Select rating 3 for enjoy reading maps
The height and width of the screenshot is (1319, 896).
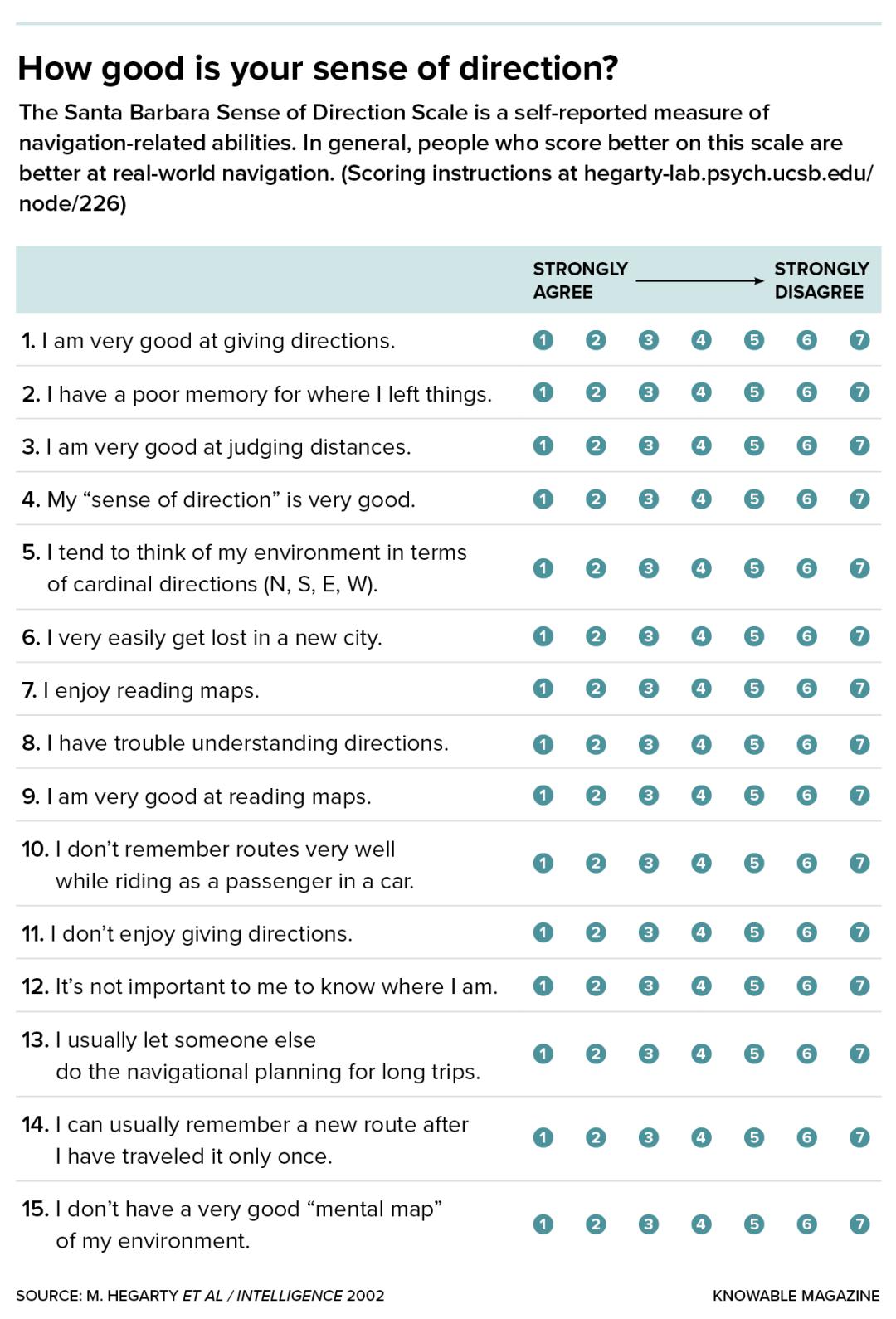click(x=649, y=689)
